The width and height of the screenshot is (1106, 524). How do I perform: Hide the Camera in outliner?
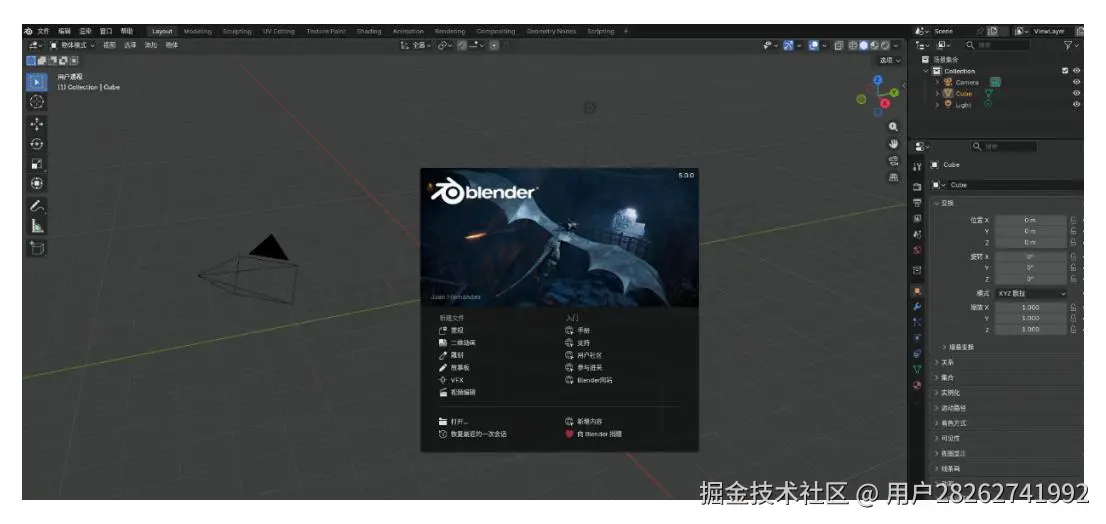pyautogui.click(x=1076, y=82)
